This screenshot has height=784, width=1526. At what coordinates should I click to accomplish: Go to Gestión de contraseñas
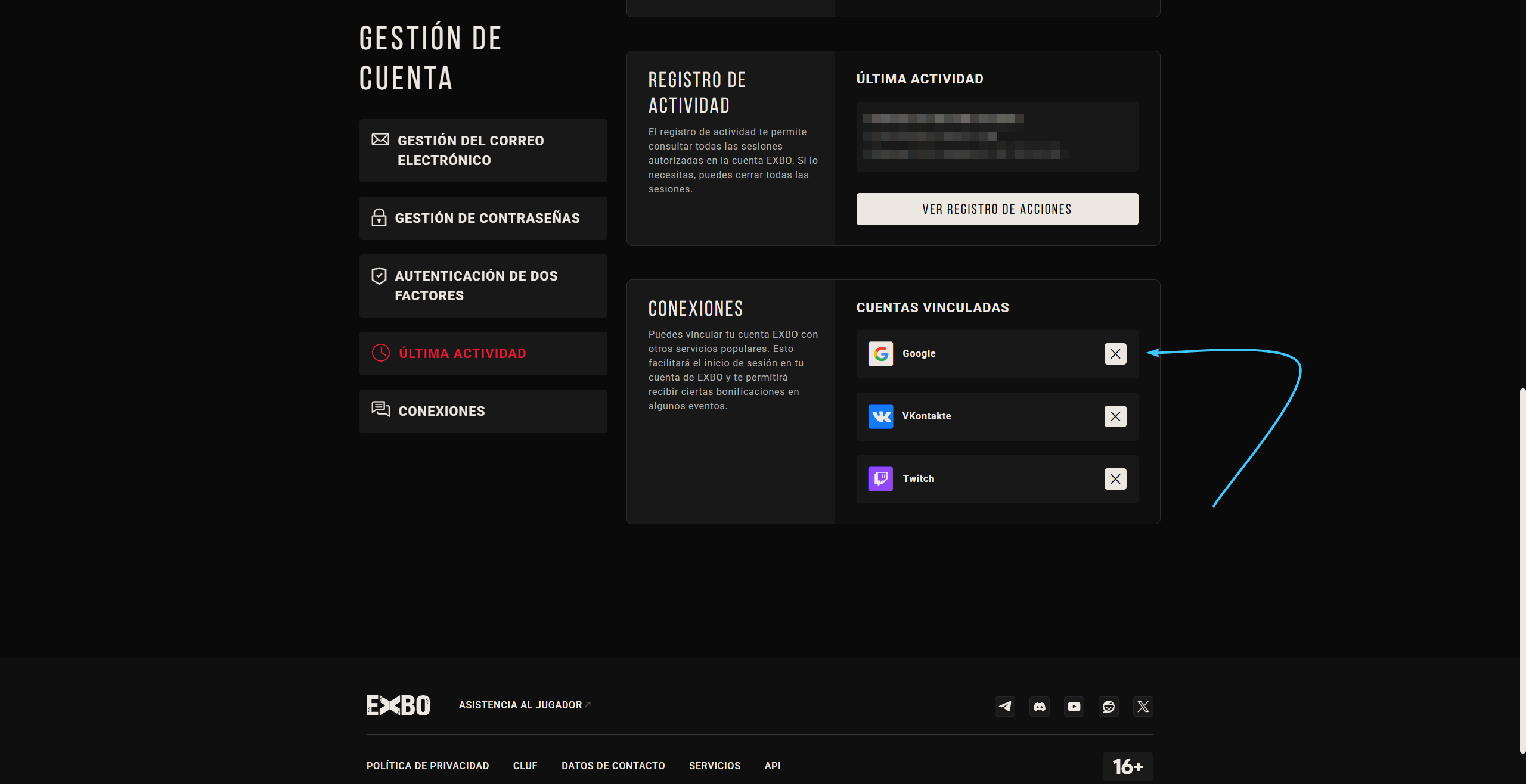click(x=483, y=218)
